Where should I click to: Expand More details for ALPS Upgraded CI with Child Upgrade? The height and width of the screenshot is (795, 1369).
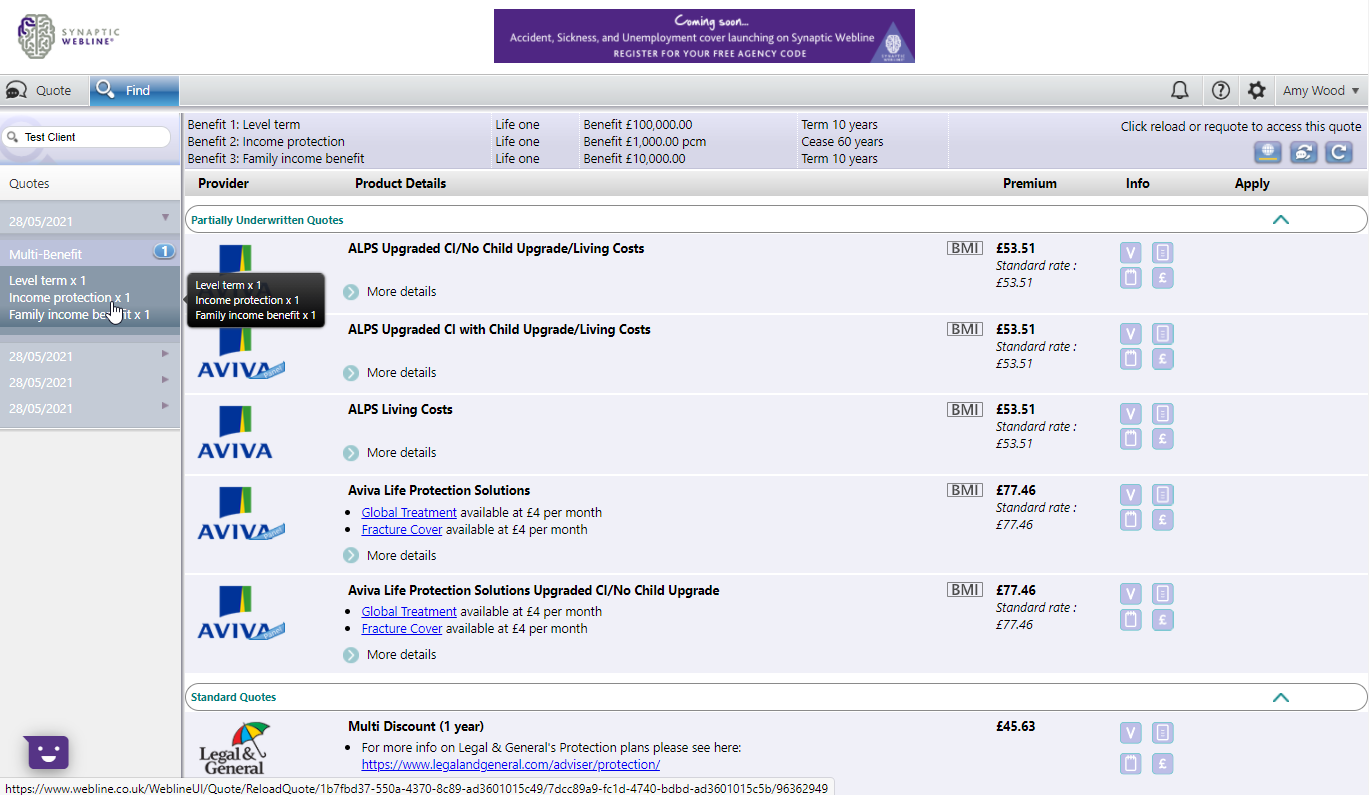point(390,373)
